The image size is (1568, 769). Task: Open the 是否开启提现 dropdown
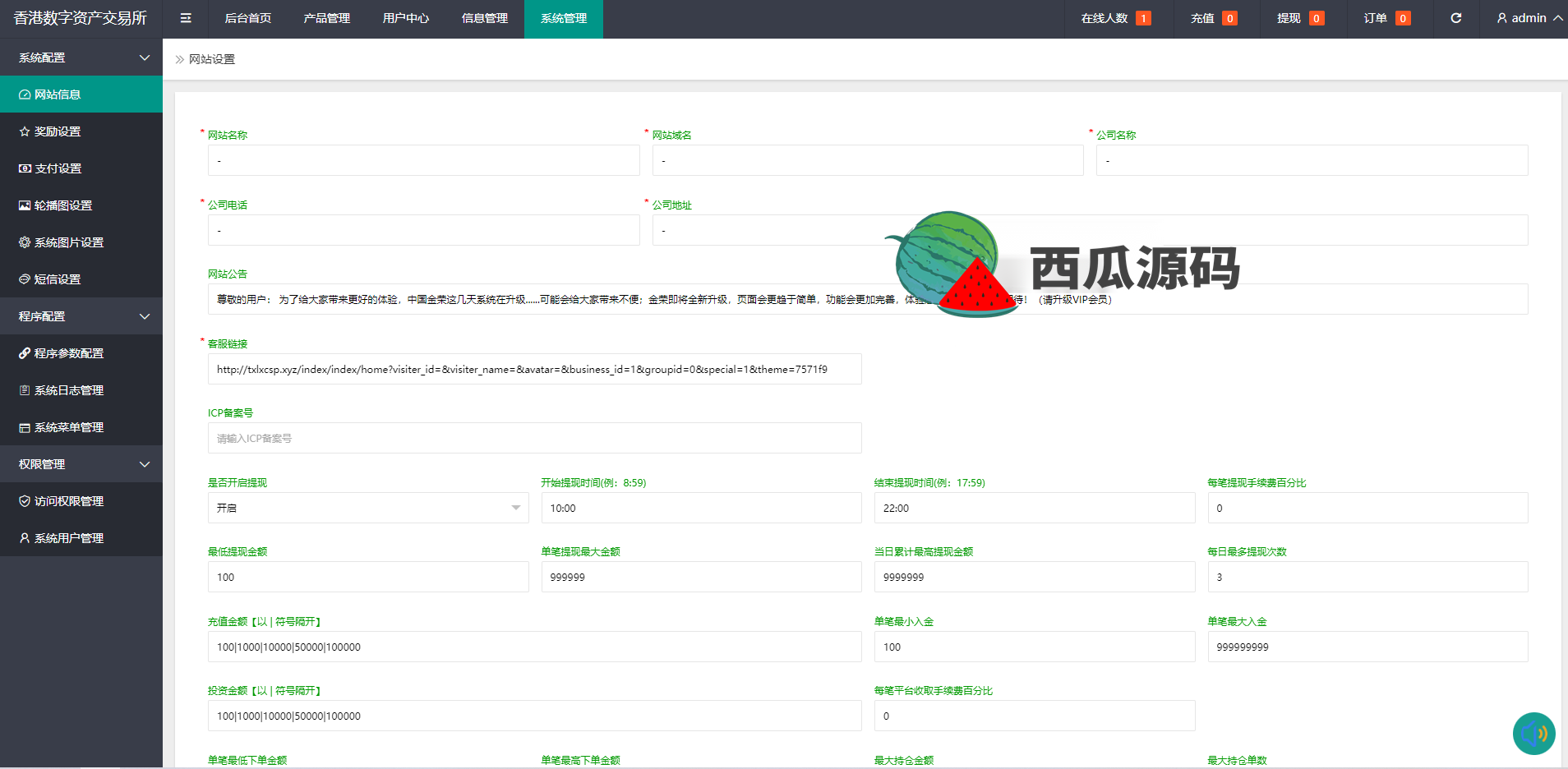click(x=368, y=508)
